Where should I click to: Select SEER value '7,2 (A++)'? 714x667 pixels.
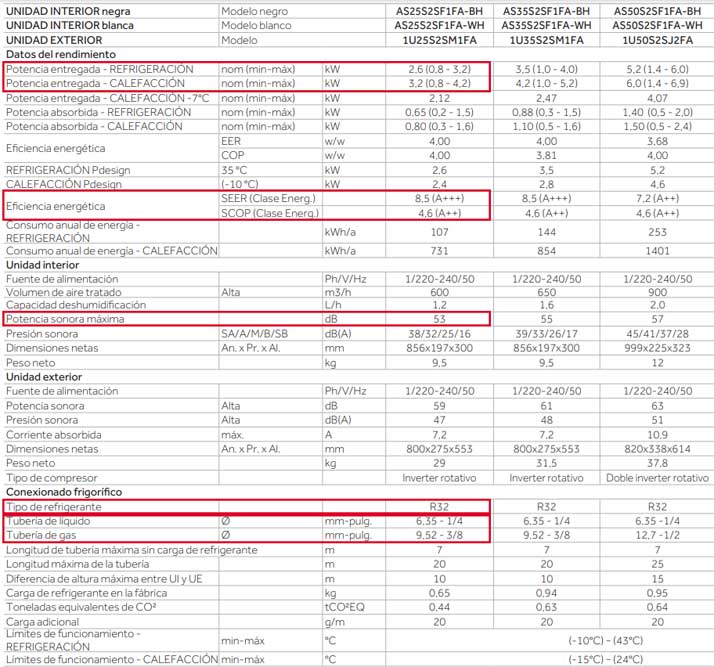tap(657, 199)
